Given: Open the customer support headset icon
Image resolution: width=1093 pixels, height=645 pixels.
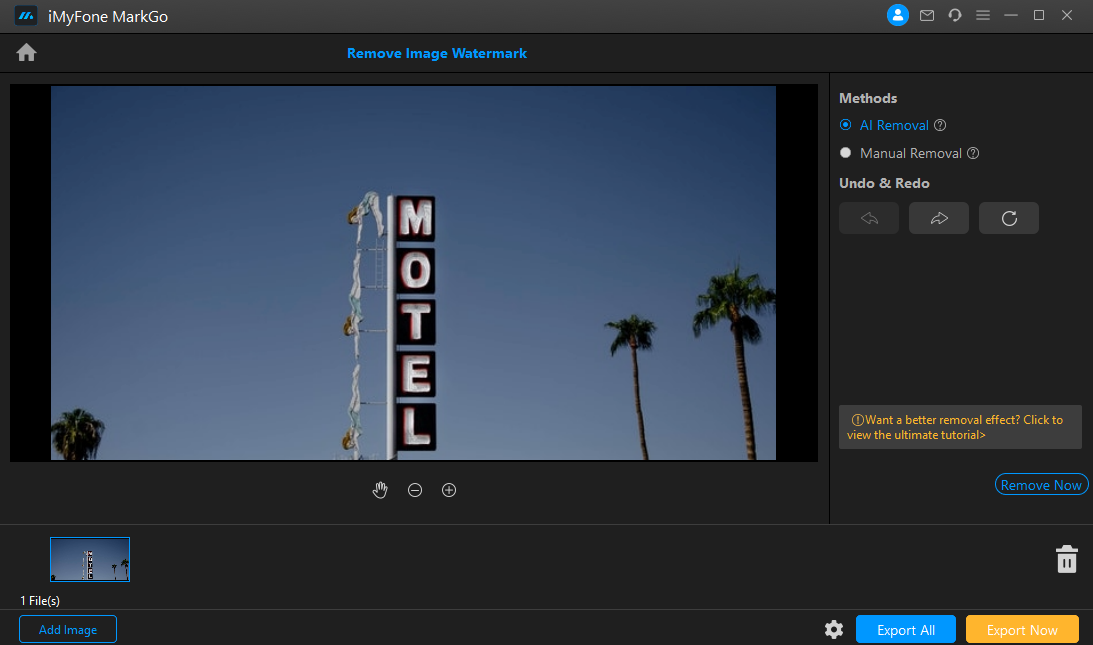Looking at the screenshot, I should (x=955, y=15).
